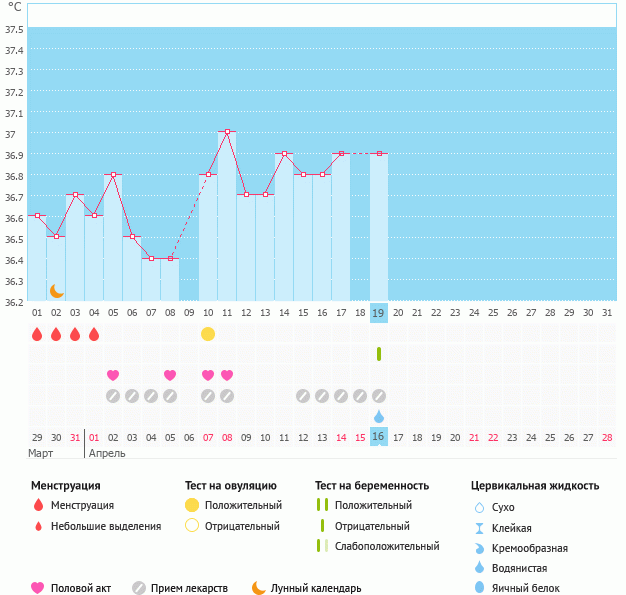Click the temperature point on cycle day 08
The height and width of the screenshot is (595, 626).
click(170, 258)
